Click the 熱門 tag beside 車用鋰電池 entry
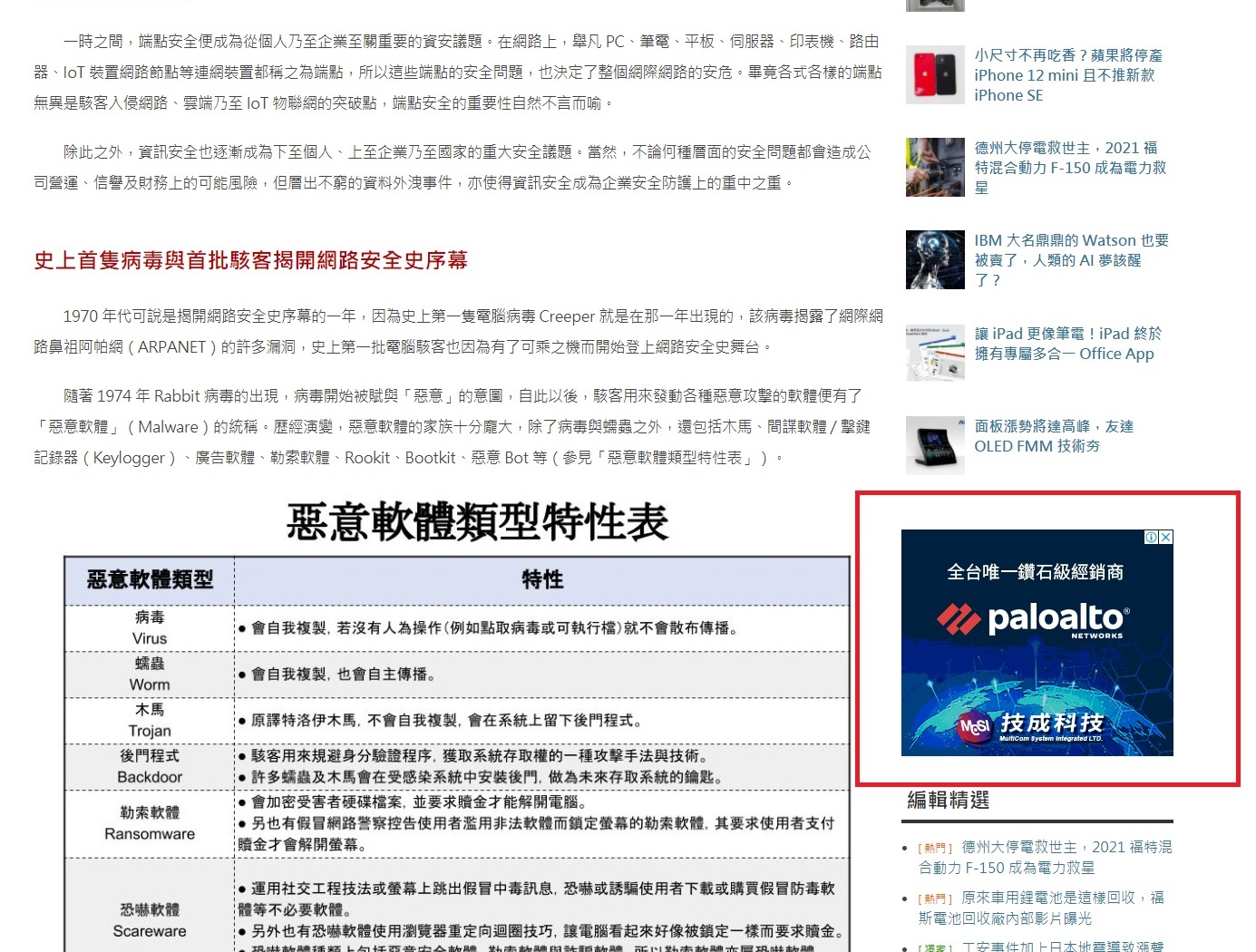Viewport: 1256px width, 952px height. (935, 899)
